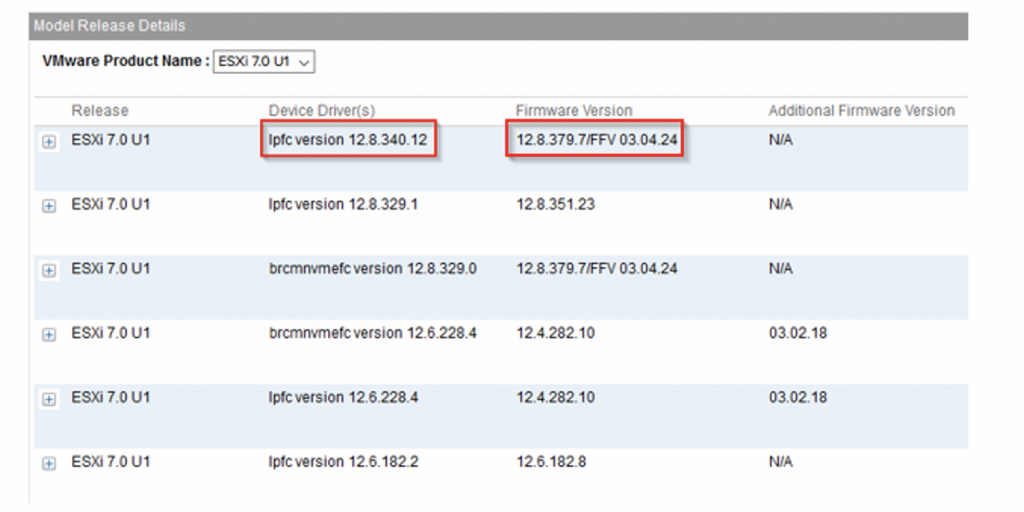Screen dimensions: 1024x512
Task: Expand the lpfc version 12.6.228.4 row
Action: tap(48, 399)
